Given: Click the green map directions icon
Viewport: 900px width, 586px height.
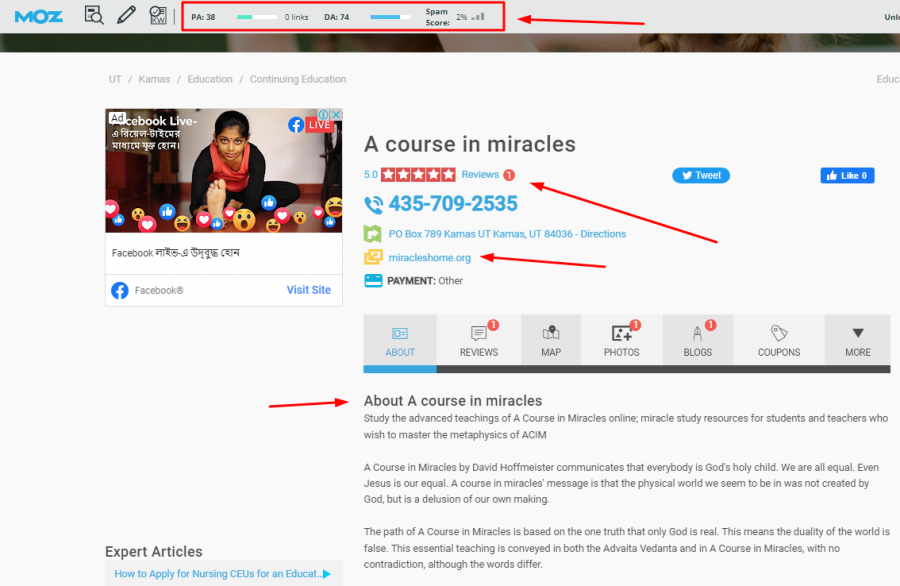Looking at the screenshot, I should point(373,234).
